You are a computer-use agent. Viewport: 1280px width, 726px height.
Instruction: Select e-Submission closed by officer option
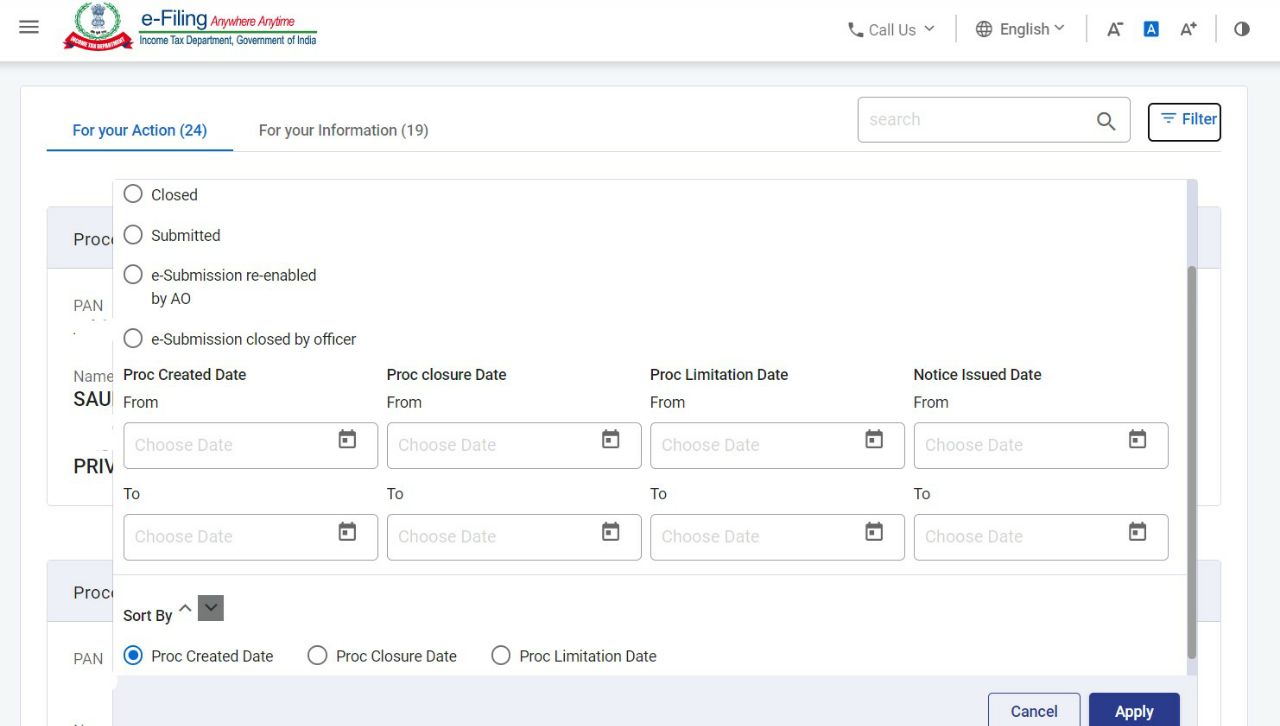pos(134,339)
